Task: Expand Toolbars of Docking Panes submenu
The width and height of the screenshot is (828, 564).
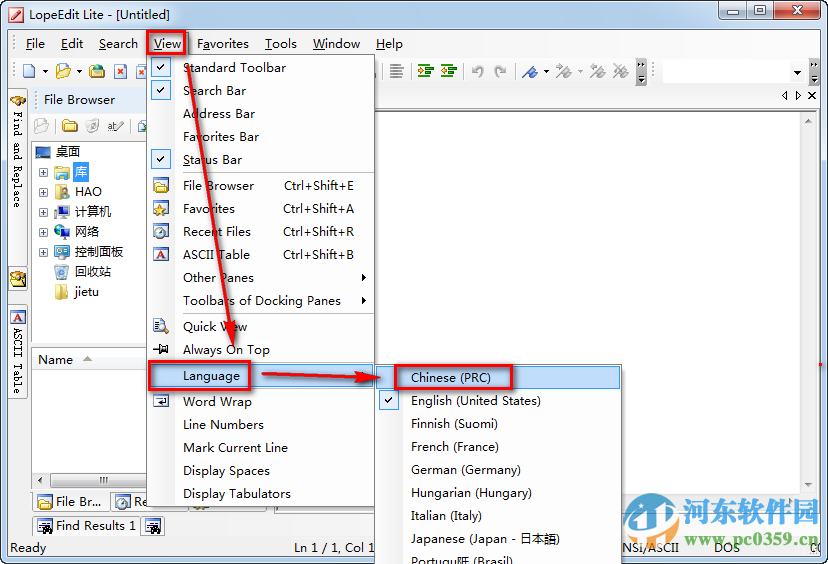Action: click(x=262, y=301)
